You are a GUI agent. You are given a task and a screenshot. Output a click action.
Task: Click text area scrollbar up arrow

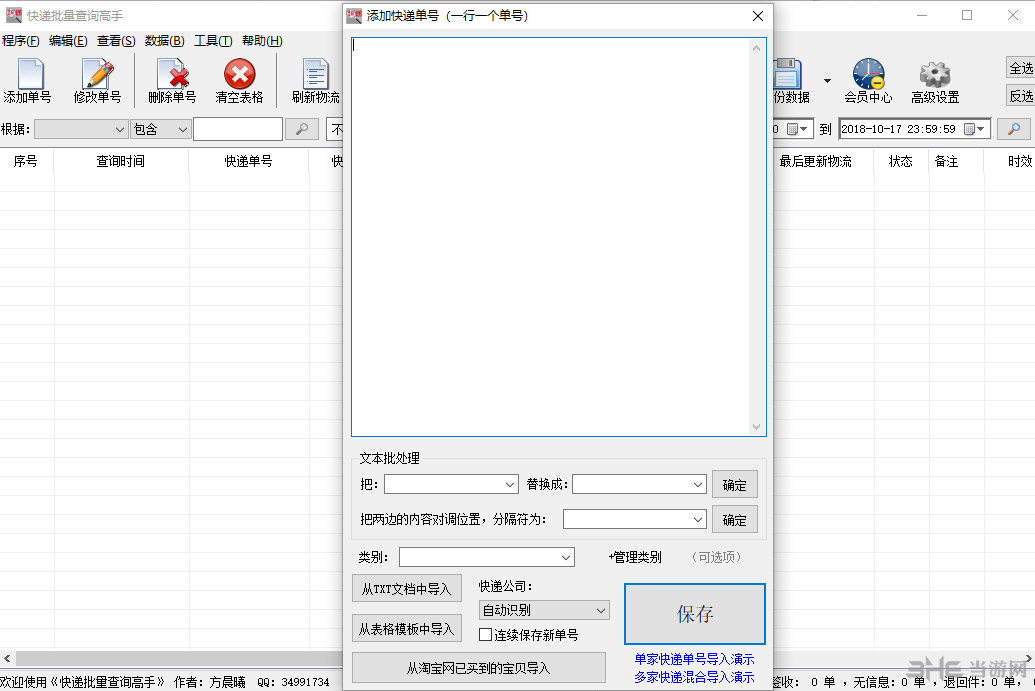[x=756, y=48]
